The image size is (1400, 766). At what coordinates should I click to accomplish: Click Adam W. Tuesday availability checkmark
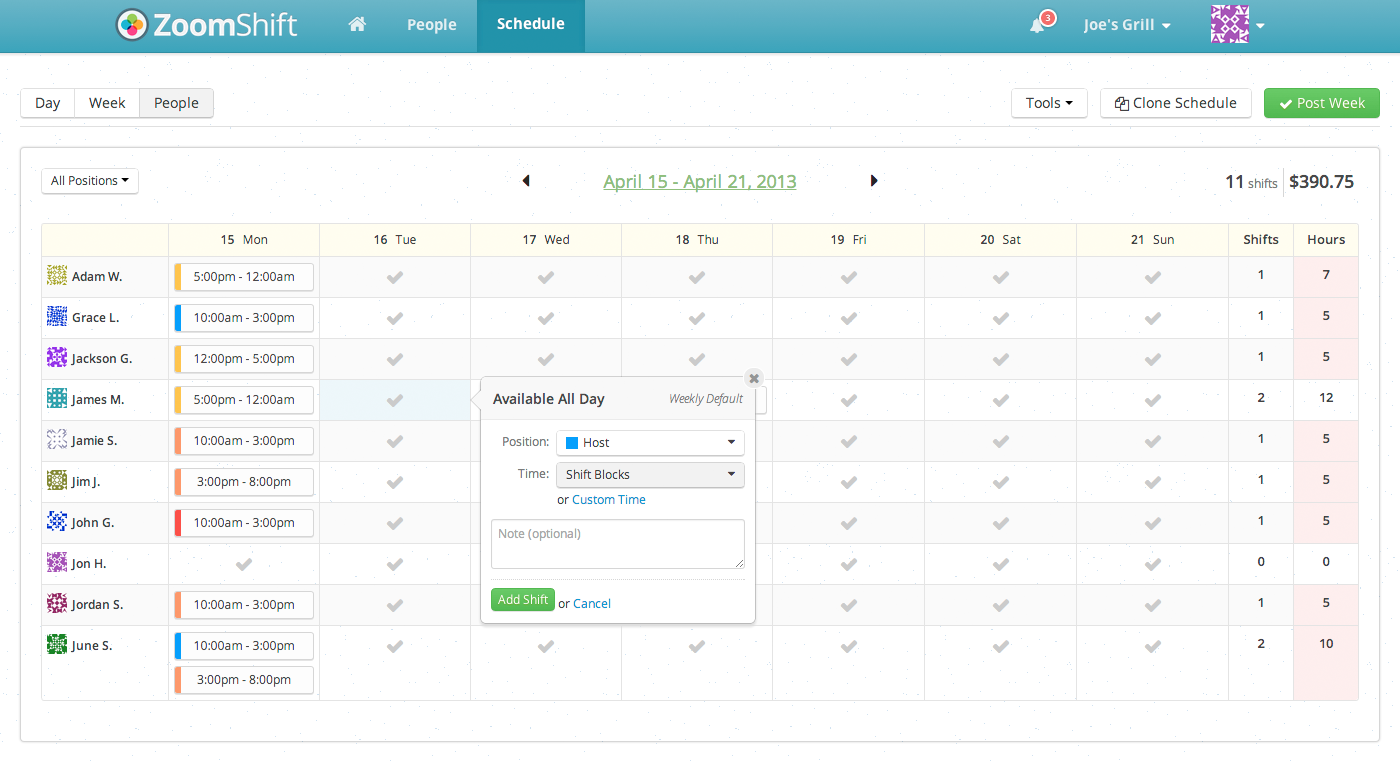[x=395, y=277]
